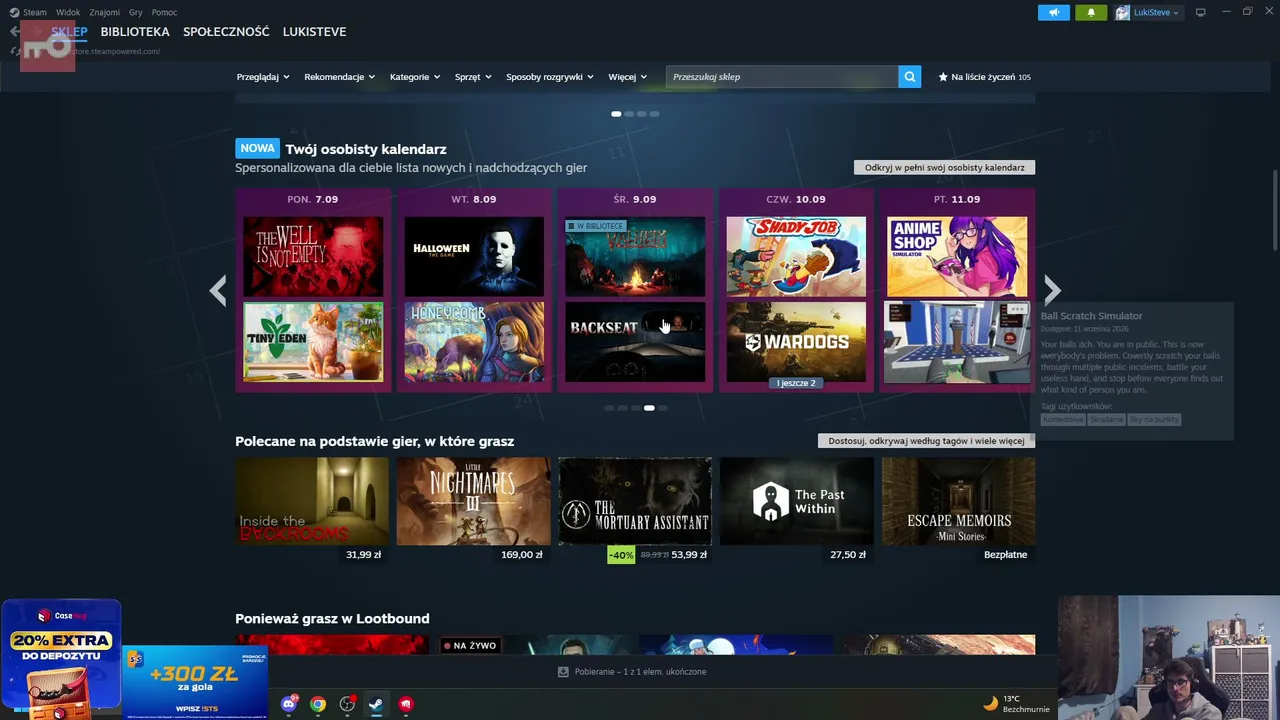This screenshot has width=1280, height=720.
Task: Click the Steam logo in the title bar
Action: tap(14, 12)
